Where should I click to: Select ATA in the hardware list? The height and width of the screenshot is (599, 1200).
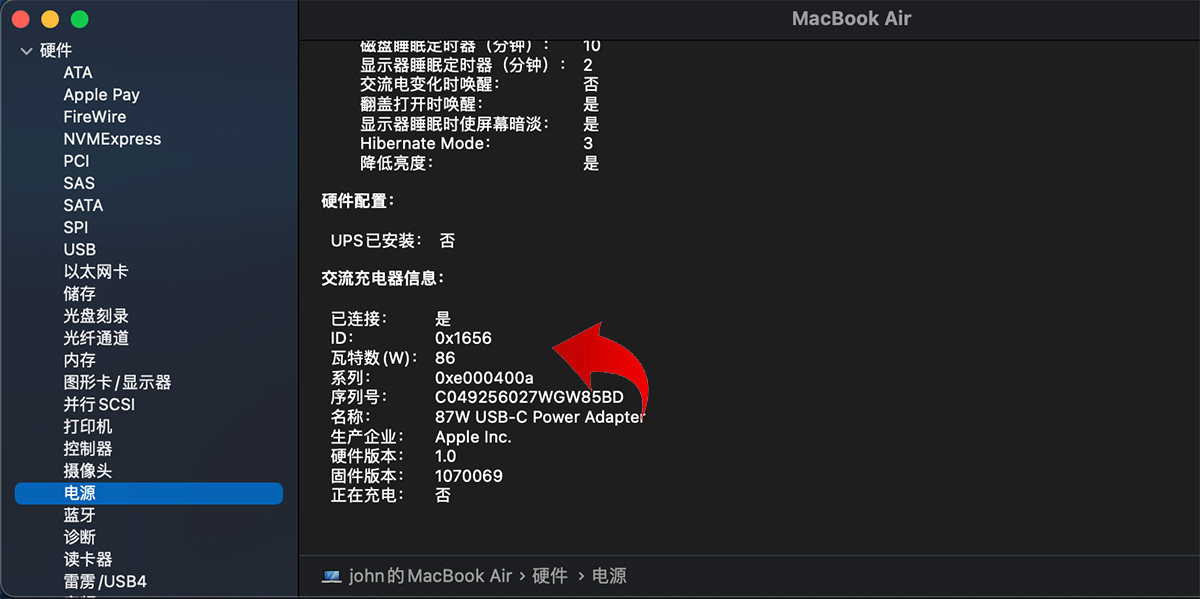(x=78, y=73)
